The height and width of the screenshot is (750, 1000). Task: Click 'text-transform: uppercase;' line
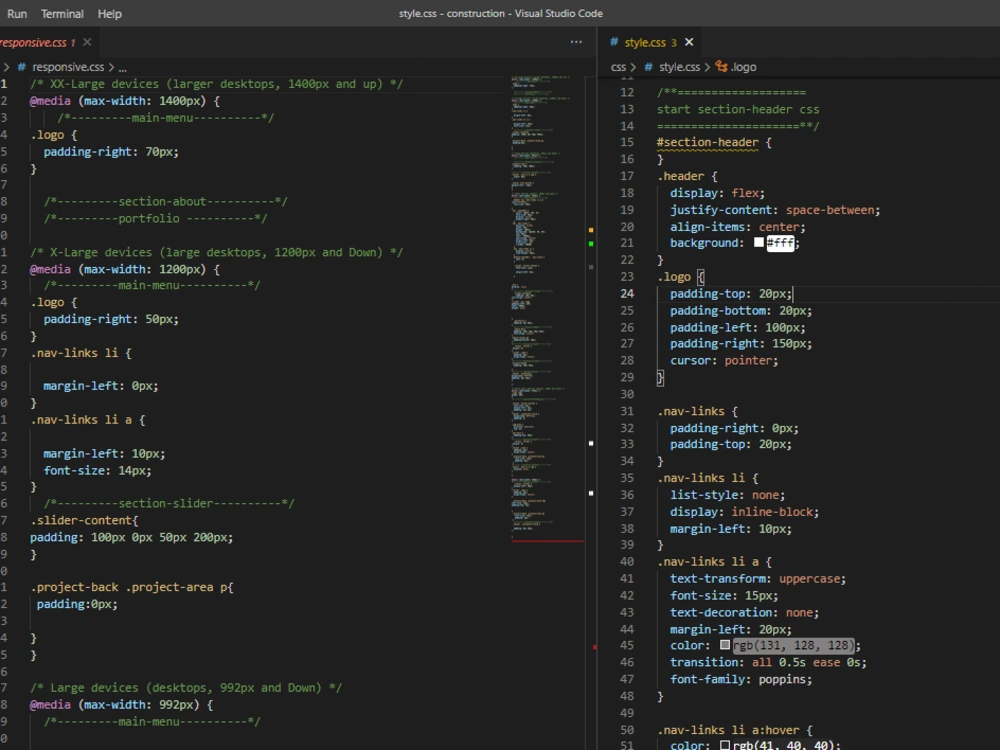coord(758,578)
